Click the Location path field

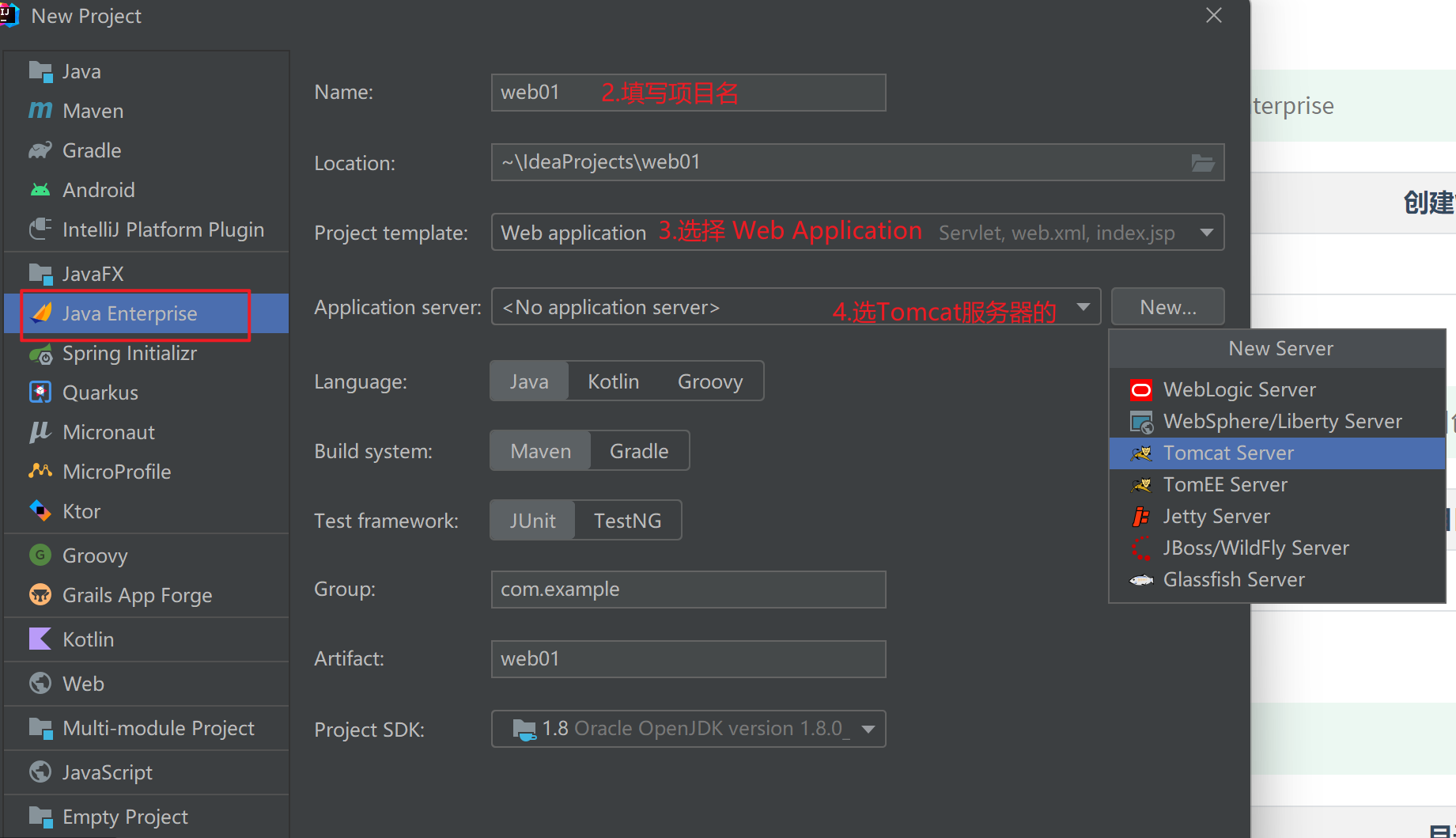pos(857,162)
